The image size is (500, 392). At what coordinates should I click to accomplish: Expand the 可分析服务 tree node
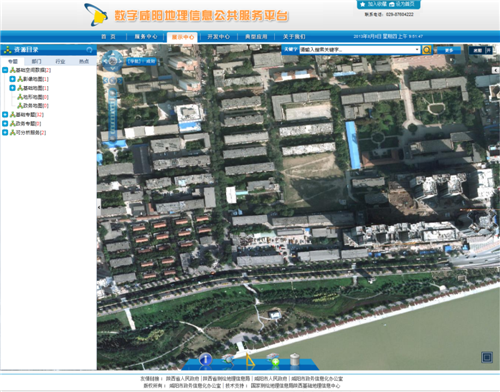pyautogui.click(x=5, y=133)
